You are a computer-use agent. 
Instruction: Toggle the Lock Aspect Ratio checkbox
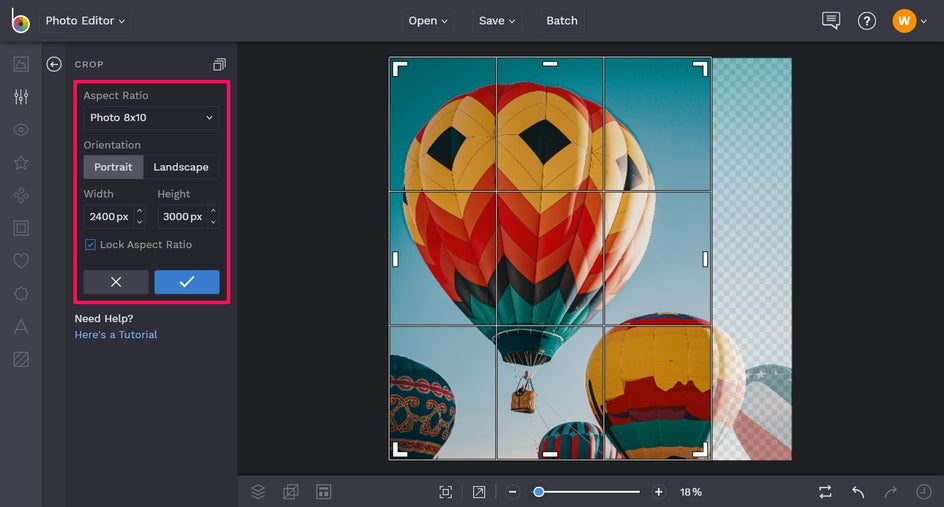(x=90, y=245)
